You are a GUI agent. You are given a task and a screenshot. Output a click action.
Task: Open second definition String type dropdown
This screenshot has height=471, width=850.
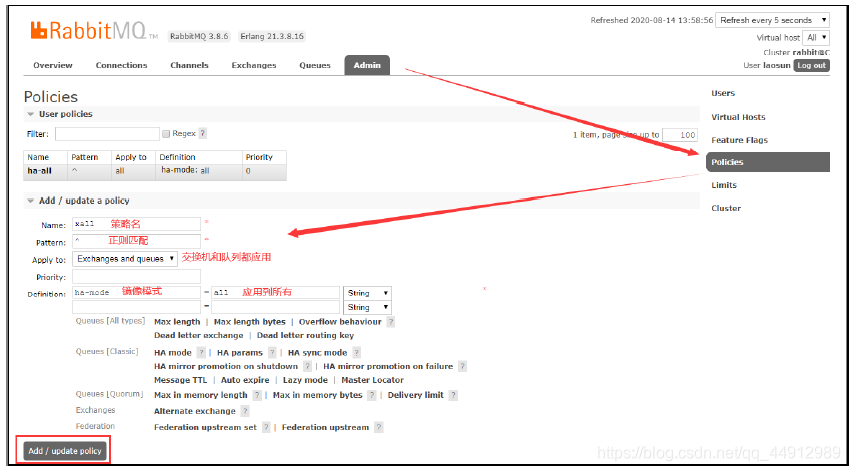[x=368, y=307]
